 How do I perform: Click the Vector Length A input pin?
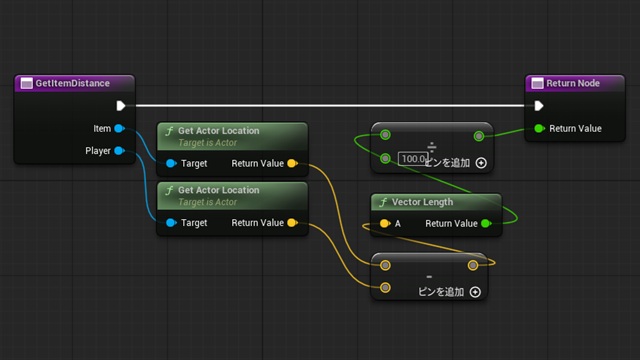click(x=384, y=223)
